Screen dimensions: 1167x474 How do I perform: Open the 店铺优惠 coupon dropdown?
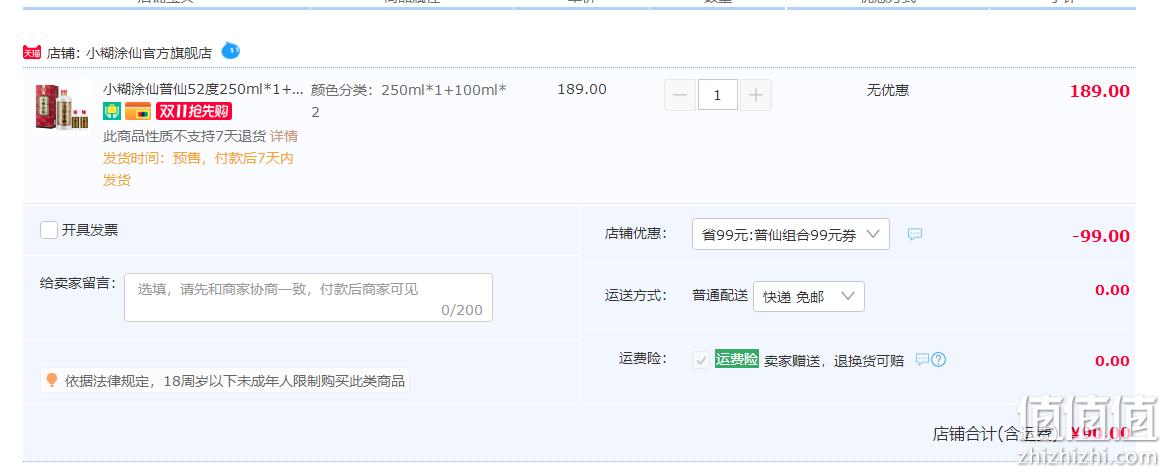(x=790, y=234)
